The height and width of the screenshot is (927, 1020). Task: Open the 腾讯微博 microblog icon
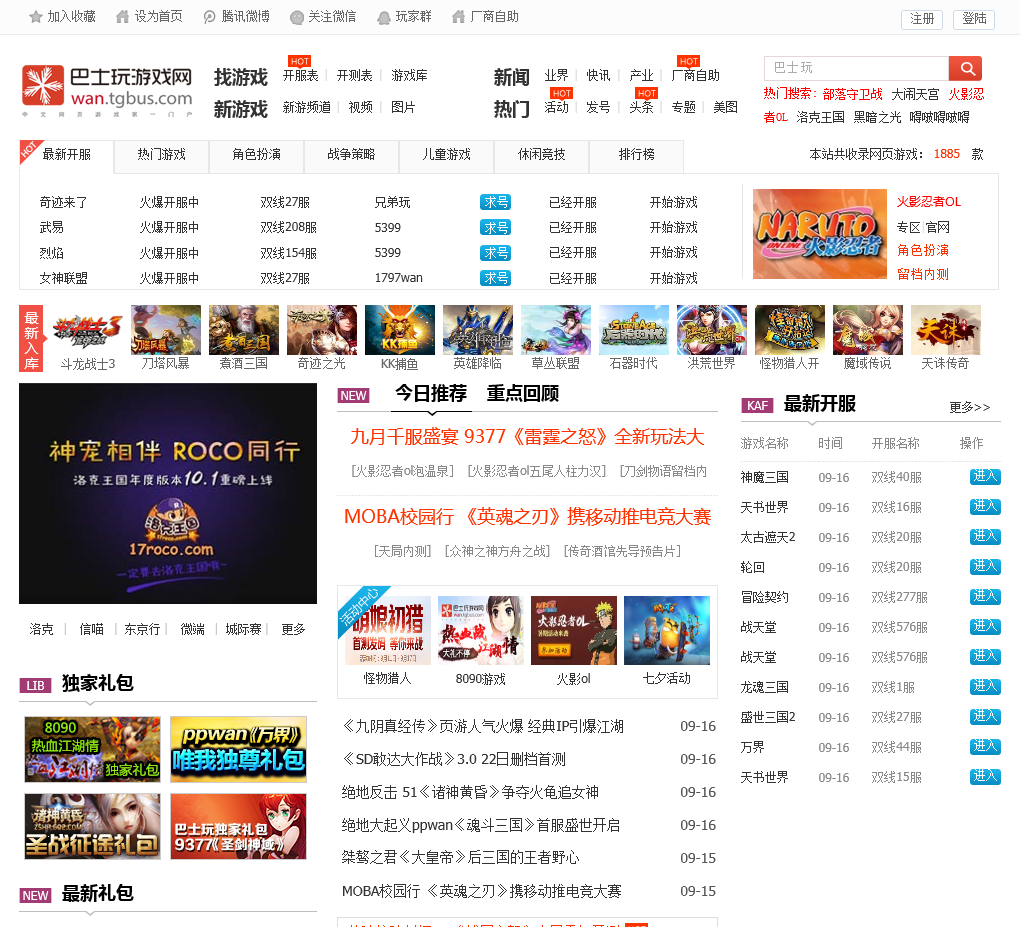(x=209, y=17)
